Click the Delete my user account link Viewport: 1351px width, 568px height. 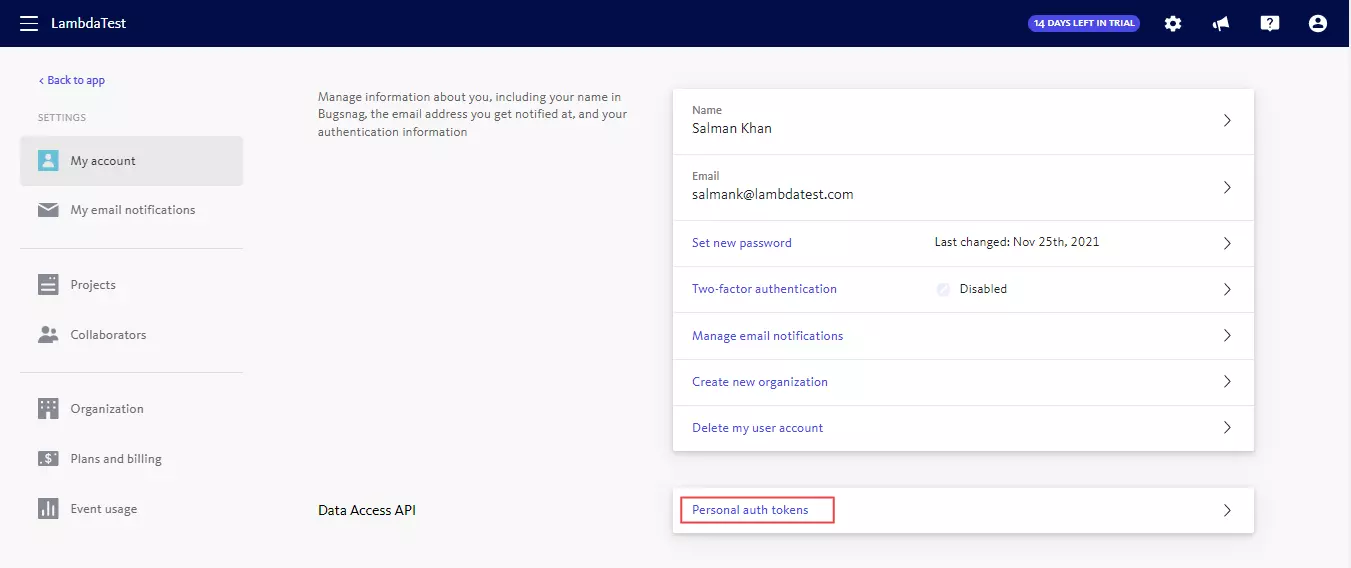757,428
